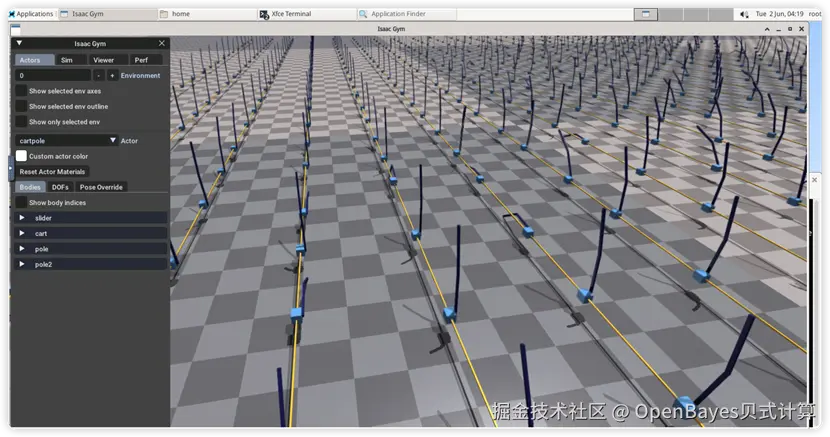Viewport: 830px width, 437px height.
Task: Click Reset Actor Materials button
Action: [52, 171]
